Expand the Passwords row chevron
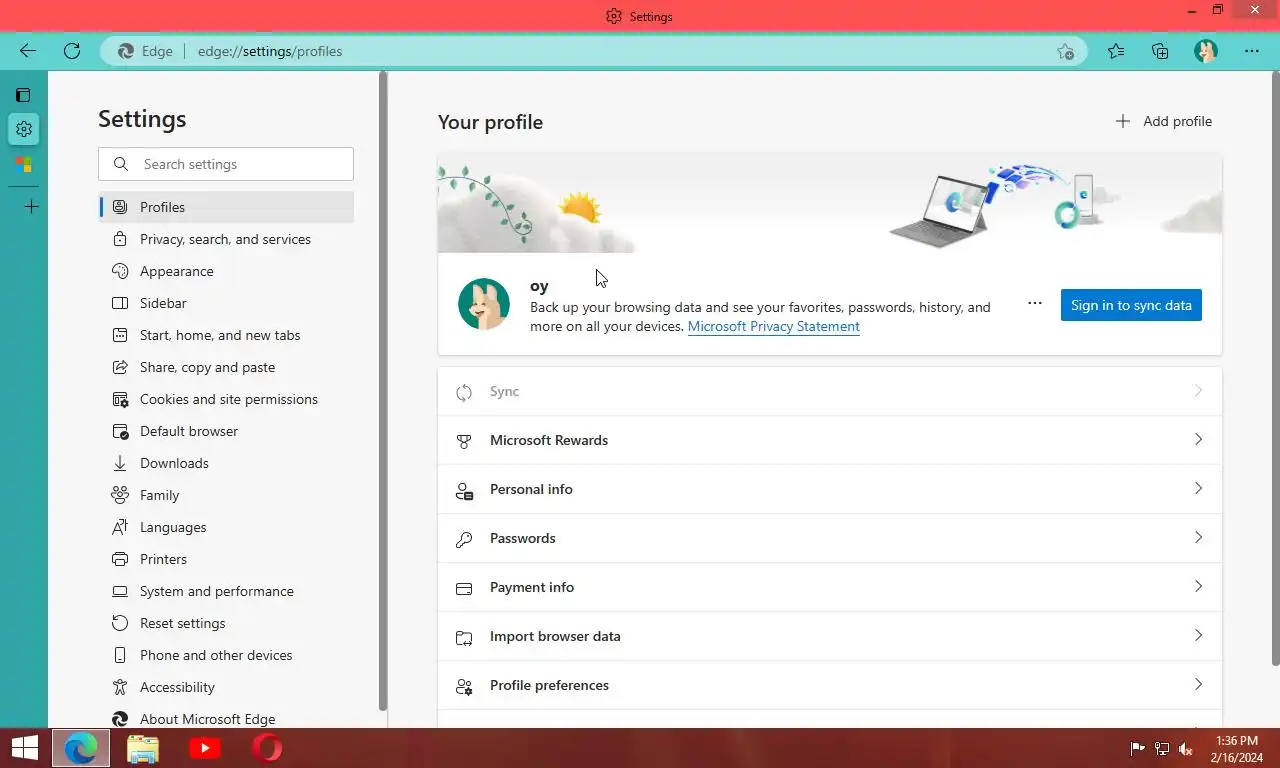 click(x=1198, y=538)
